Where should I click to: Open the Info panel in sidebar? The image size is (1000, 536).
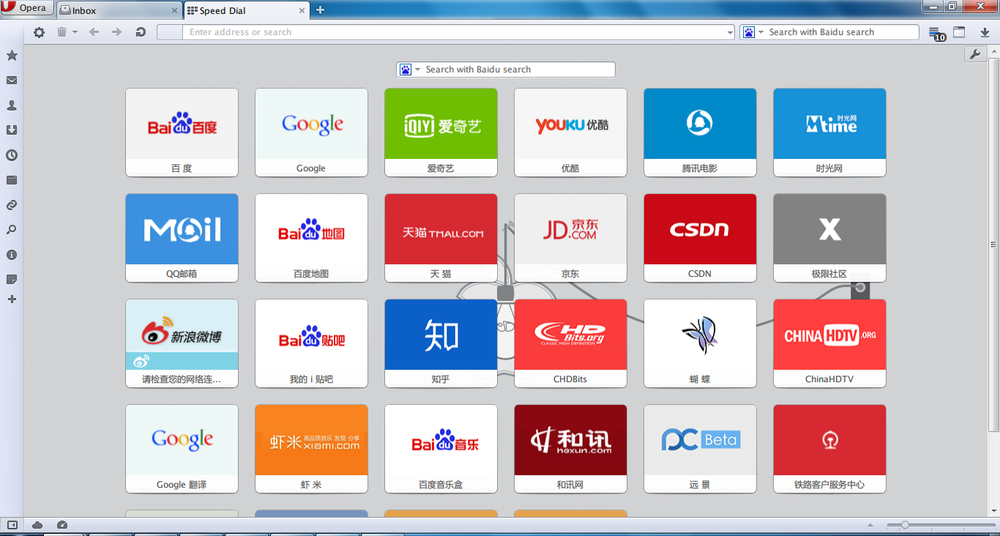tap(11, 255)
